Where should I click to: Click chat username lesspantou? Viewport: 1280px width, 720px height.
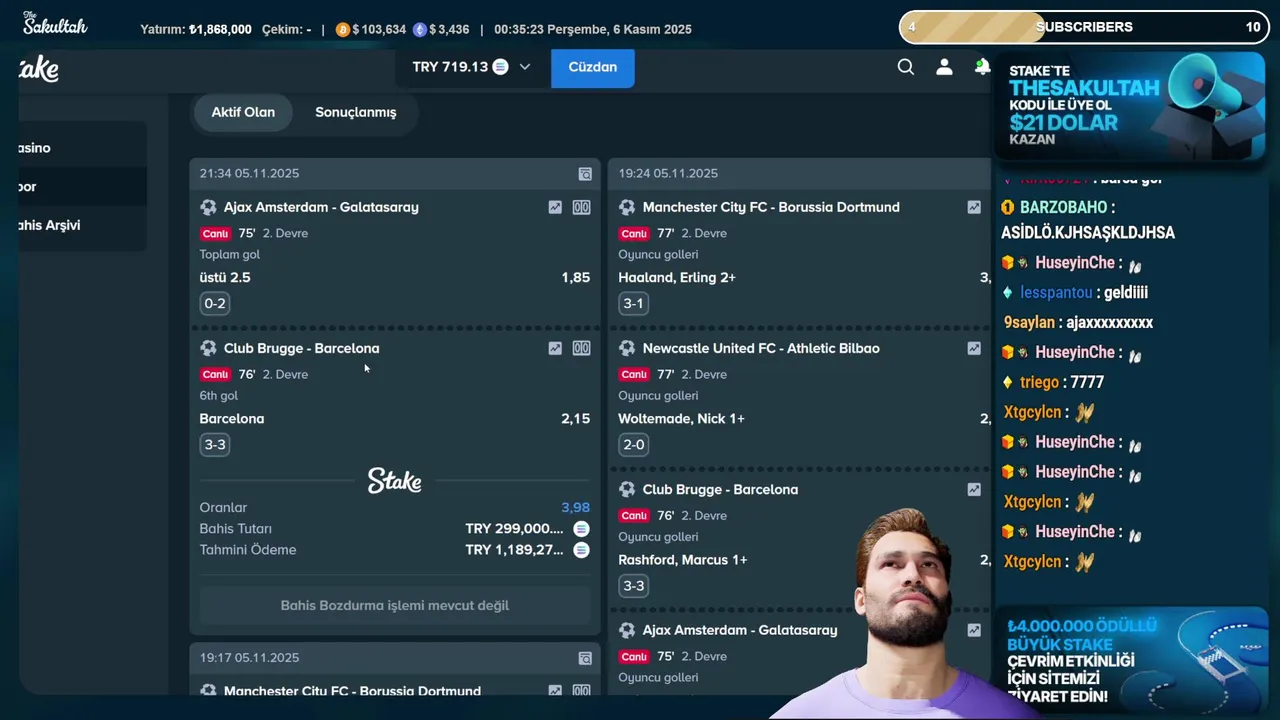[x=1056, y=293]
